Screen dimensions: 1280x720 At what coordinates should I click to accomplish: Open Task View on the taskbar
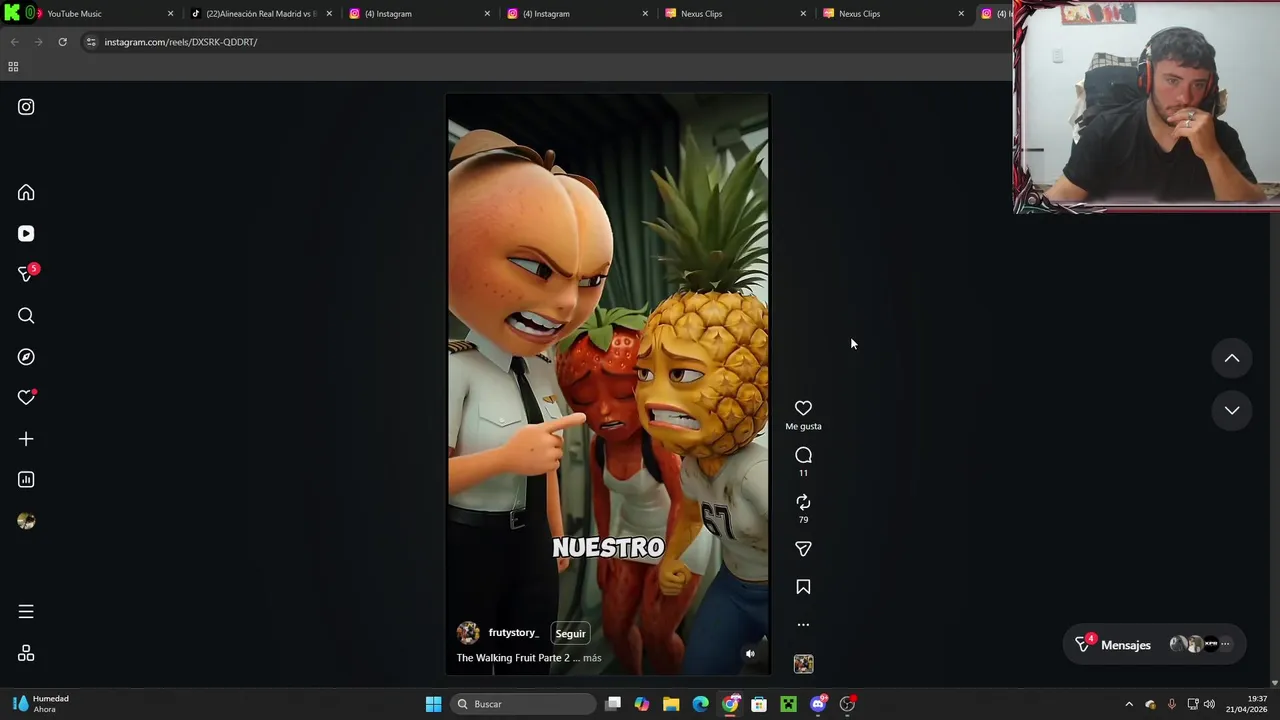613,704
